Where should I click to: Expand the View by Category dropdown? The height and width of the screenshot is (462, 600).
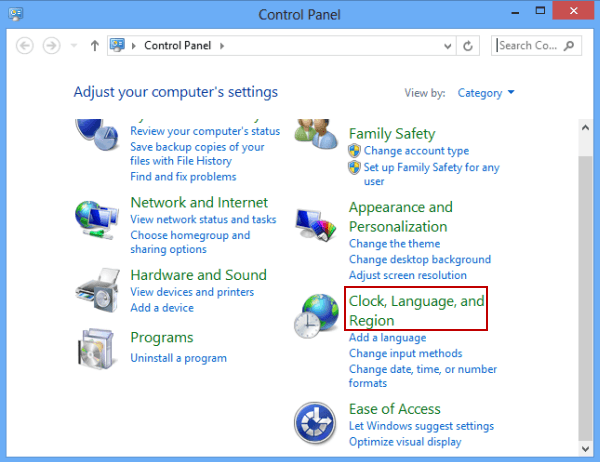coord(486,93)
